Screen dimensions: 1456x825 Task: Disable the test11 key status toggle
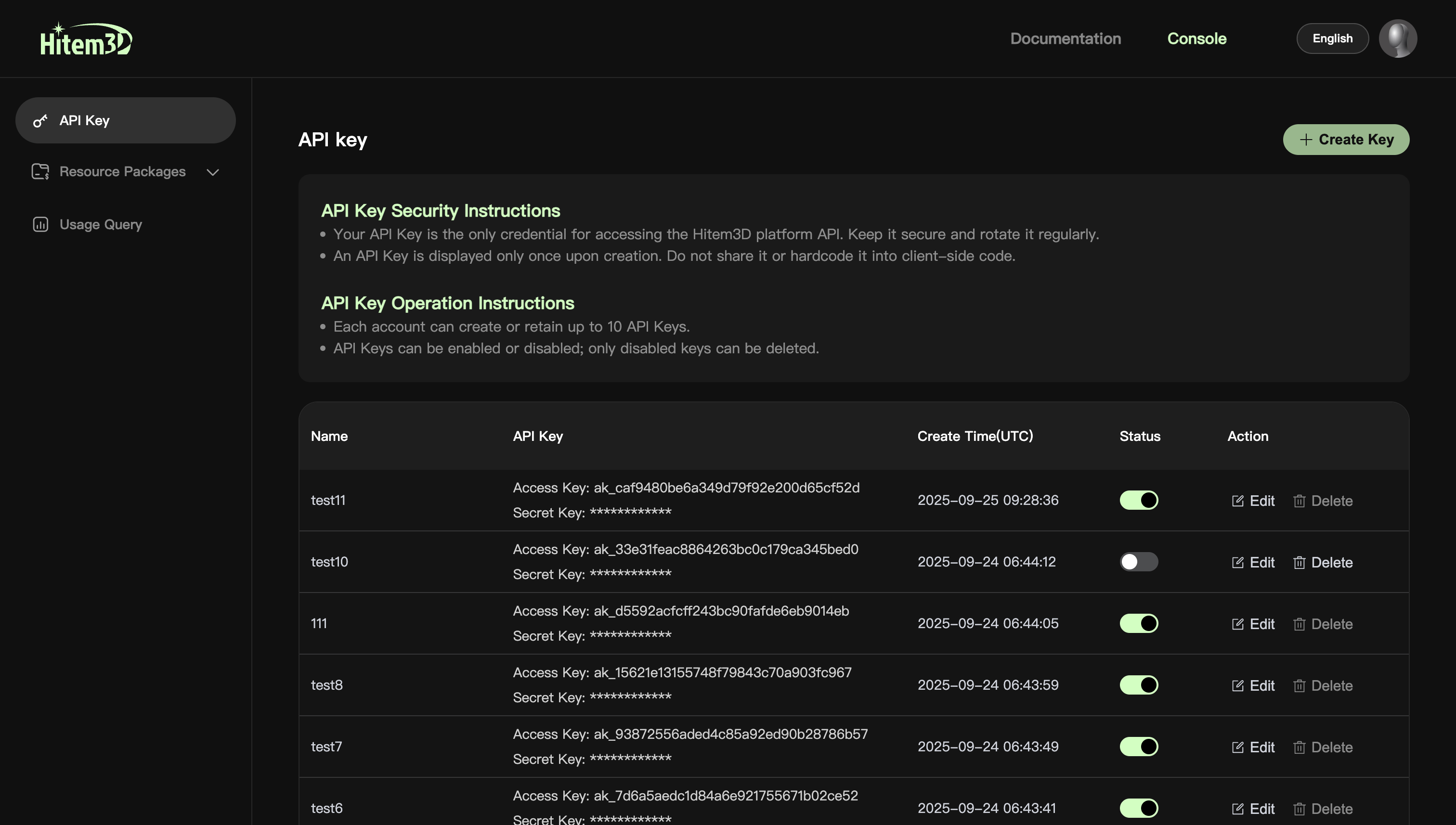[1139, 500]
